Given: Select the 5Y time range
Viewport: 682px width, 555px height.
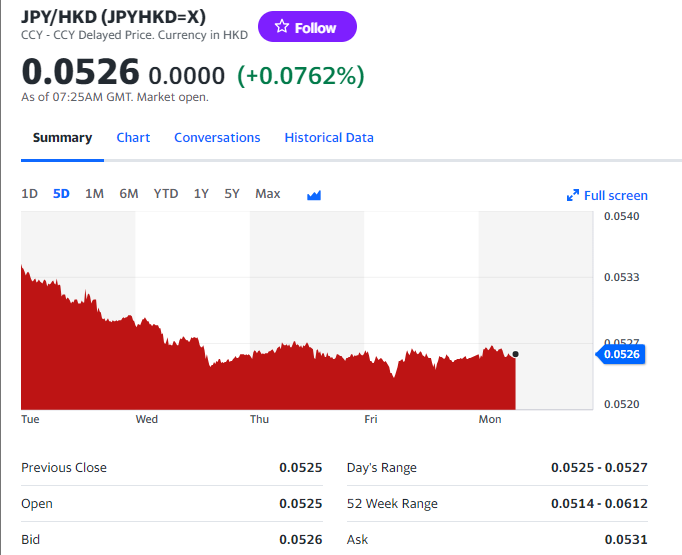Looking at the screenshot, I should (x=232, y=194).
